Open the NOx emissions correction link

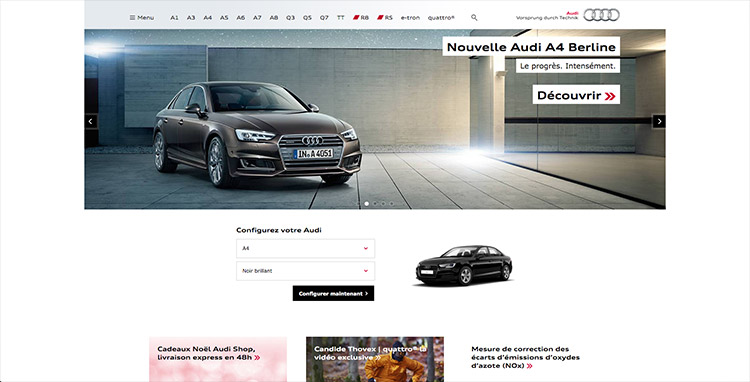click(x=525, y=357)
